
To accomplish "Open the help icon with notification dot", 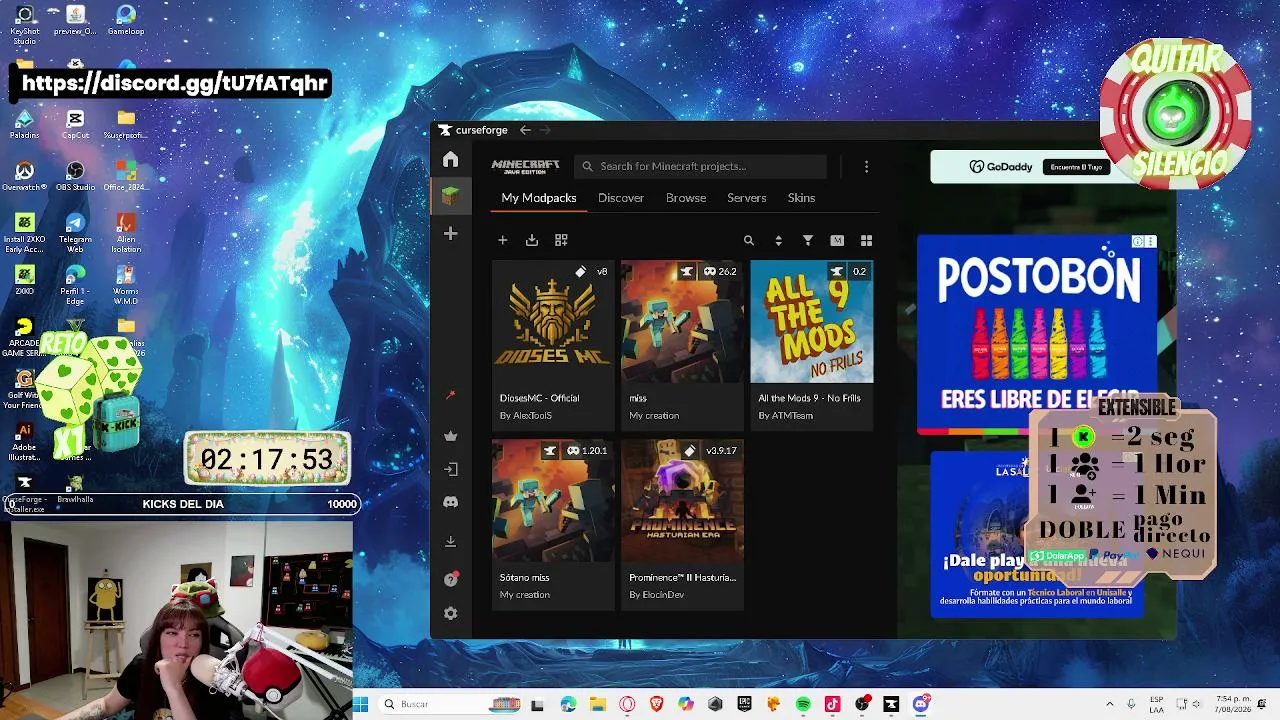I will tap(451, 579).
